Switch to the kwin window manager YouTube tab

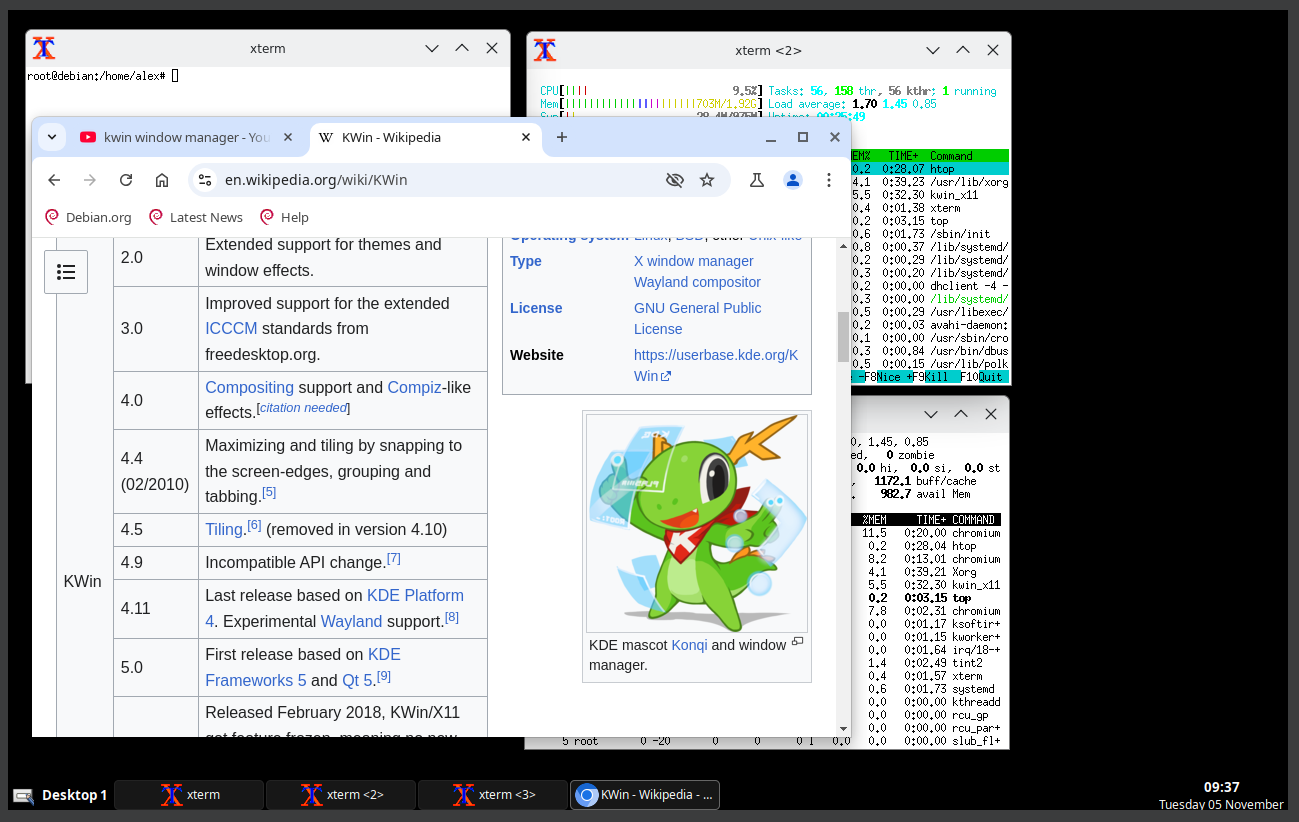click(187, 137)
